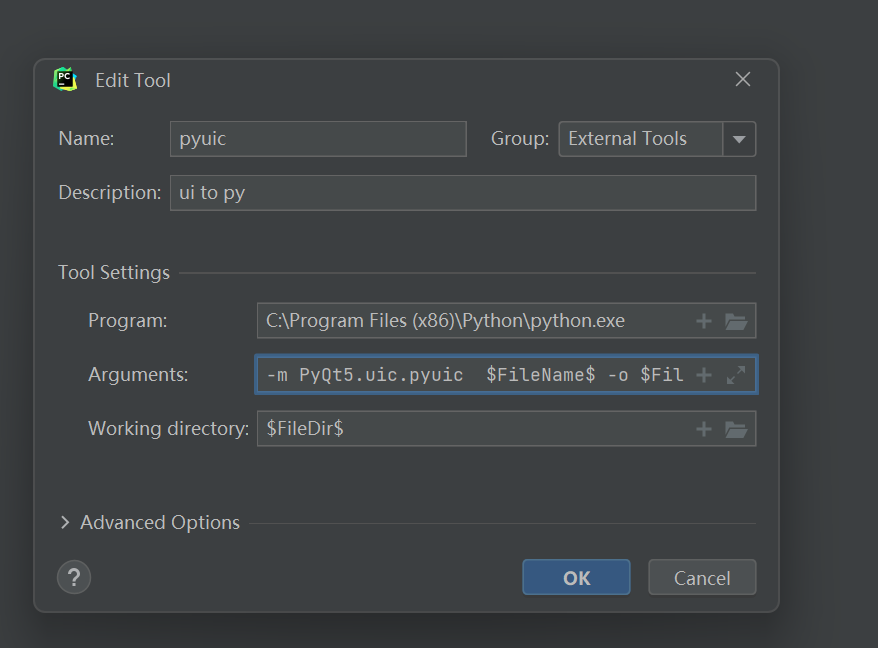Open the Group dropdown arrow
Screen dimensions: 878x648
pos(739,139)
